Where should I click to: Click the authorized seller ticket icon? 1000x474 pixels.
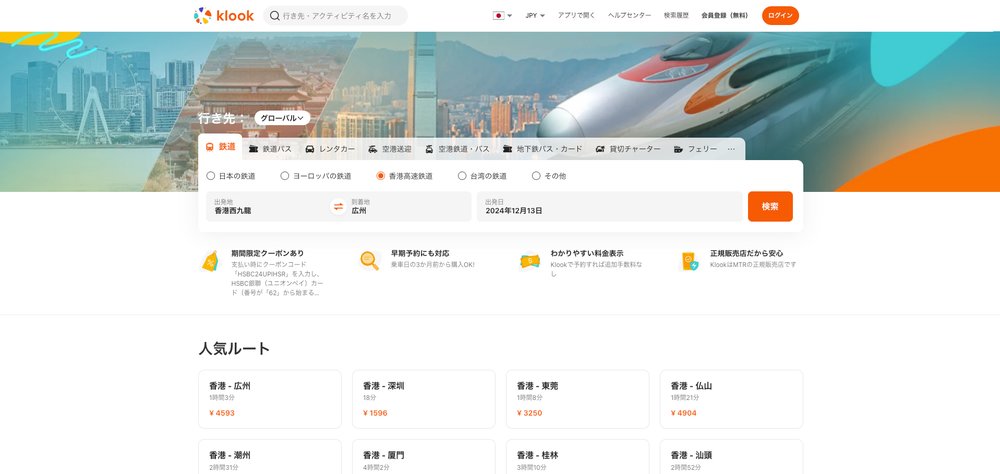click(690, 260)
